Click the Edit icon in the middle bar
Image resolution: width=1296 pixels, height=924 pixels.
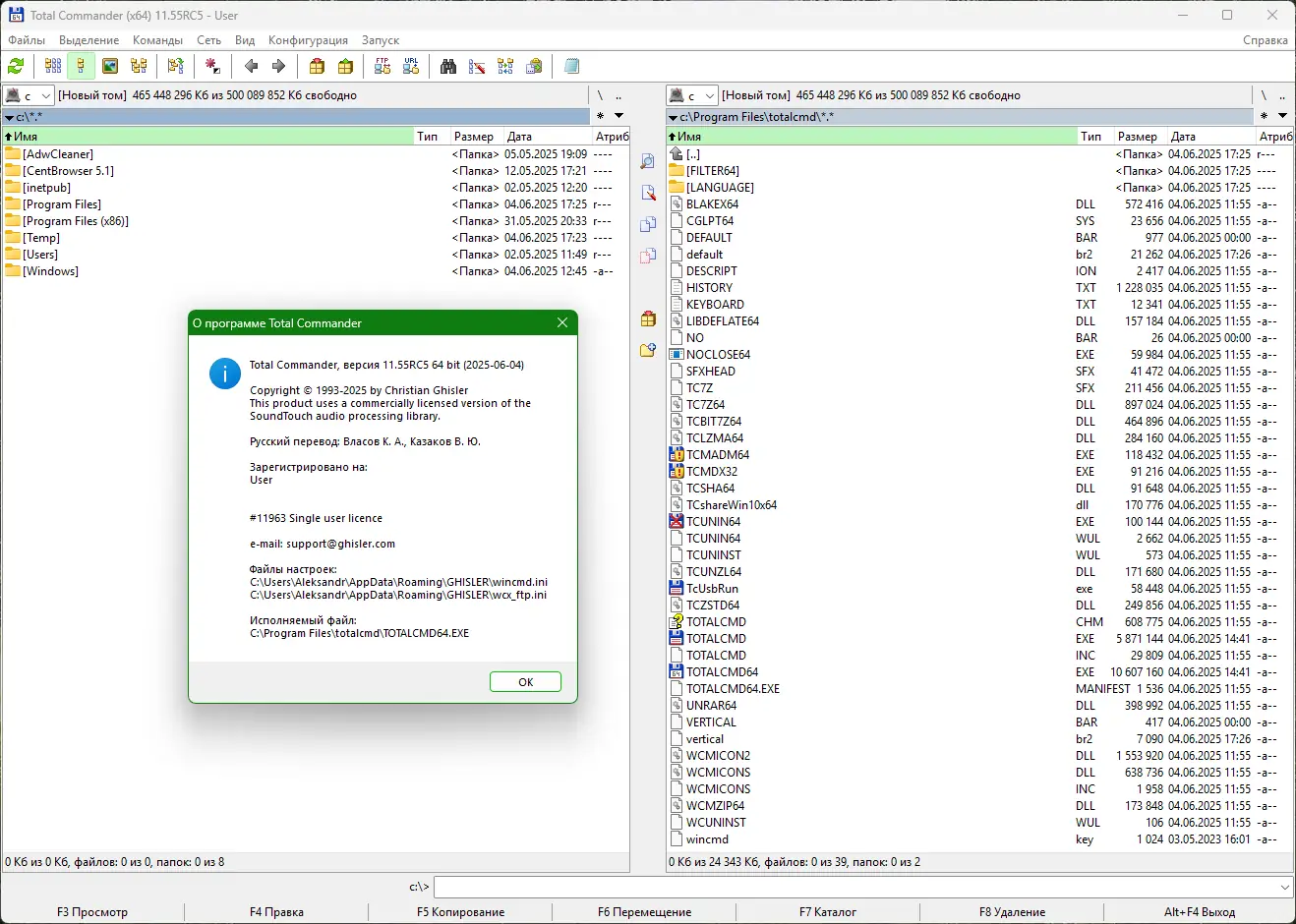point(648,193)
